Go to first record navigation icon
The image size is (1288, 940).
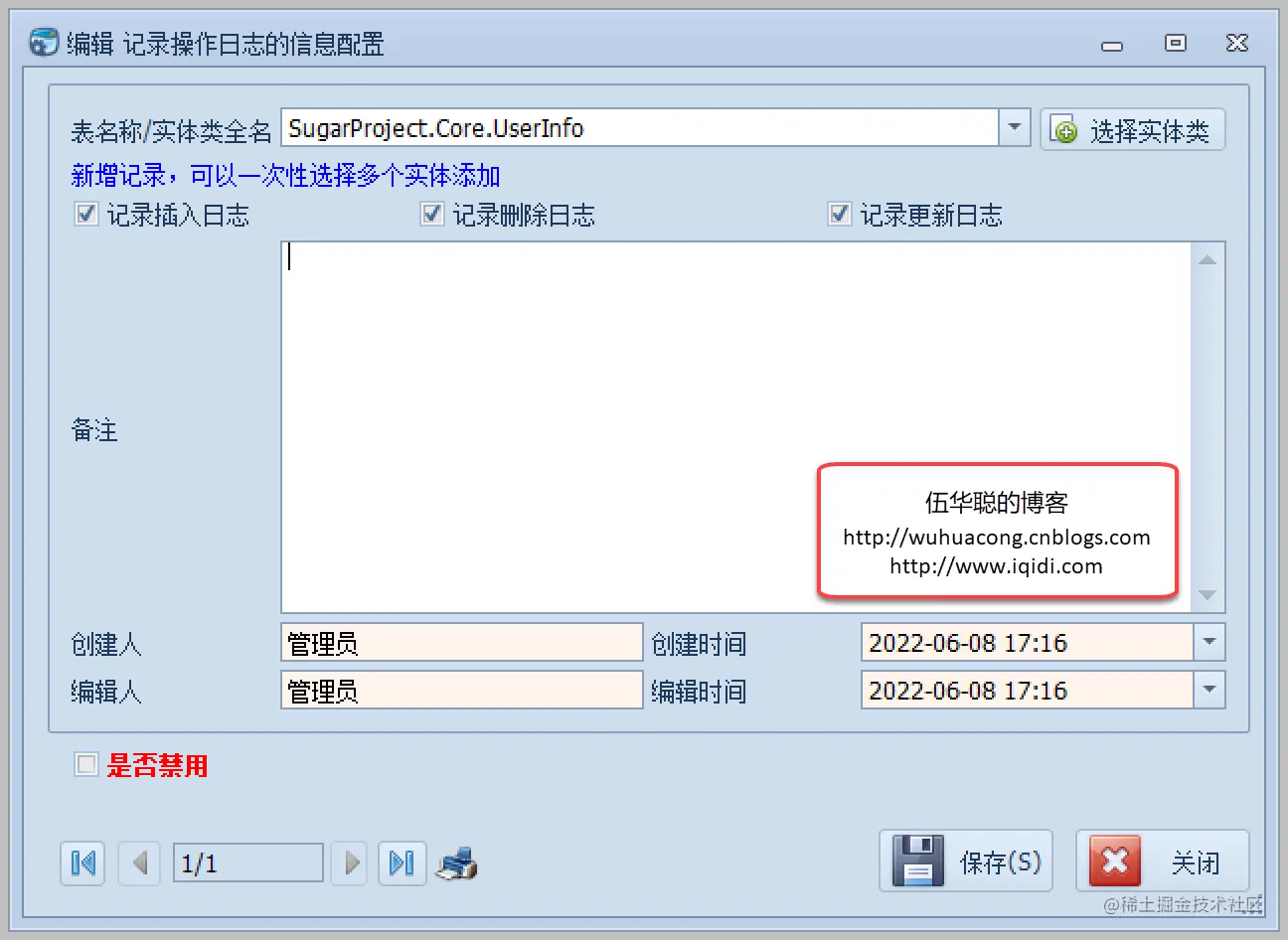83,863
